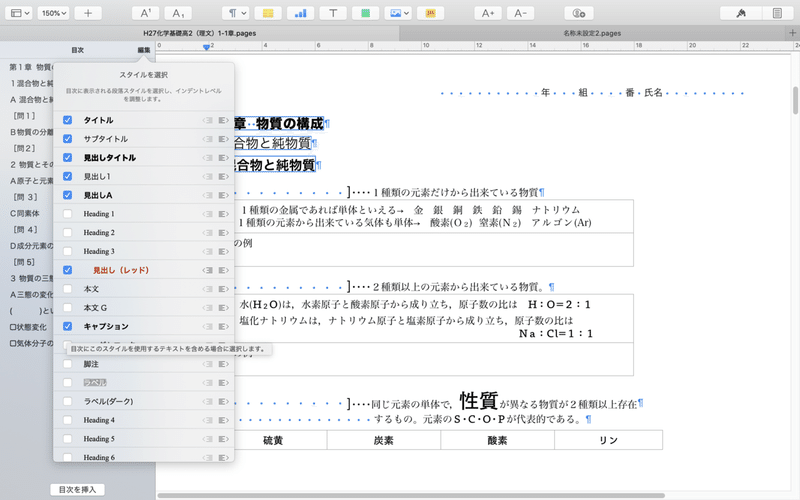Insert a chart using the Chart icon
Image resolution: width=800 pixels, height=500 pixels.
tap(301, 13)
